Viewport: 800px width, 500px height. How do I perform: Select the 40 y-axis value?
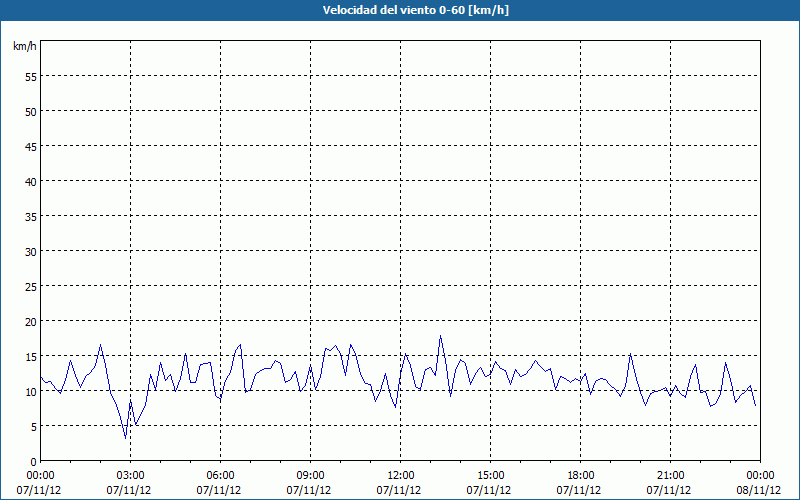(31, 182)
